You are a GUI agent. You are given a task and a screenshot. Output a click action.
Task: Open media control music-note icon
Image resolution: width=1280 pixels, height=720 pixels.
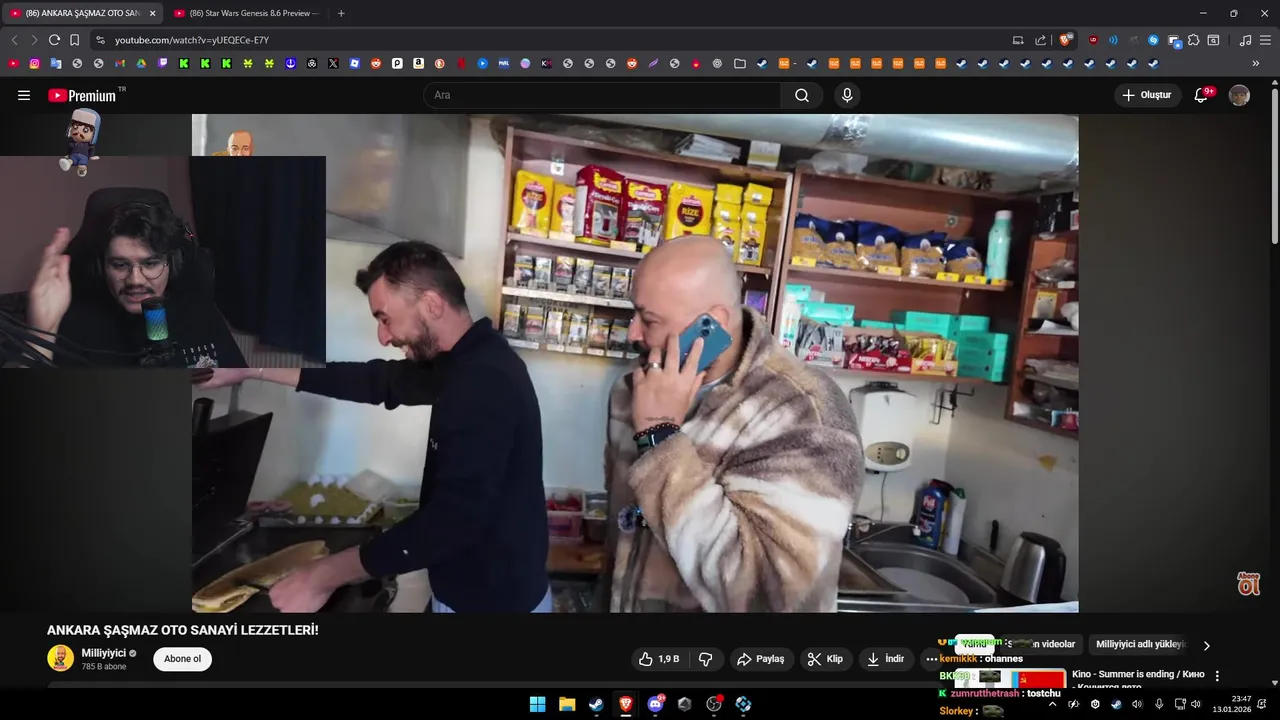click(1245, 40)
